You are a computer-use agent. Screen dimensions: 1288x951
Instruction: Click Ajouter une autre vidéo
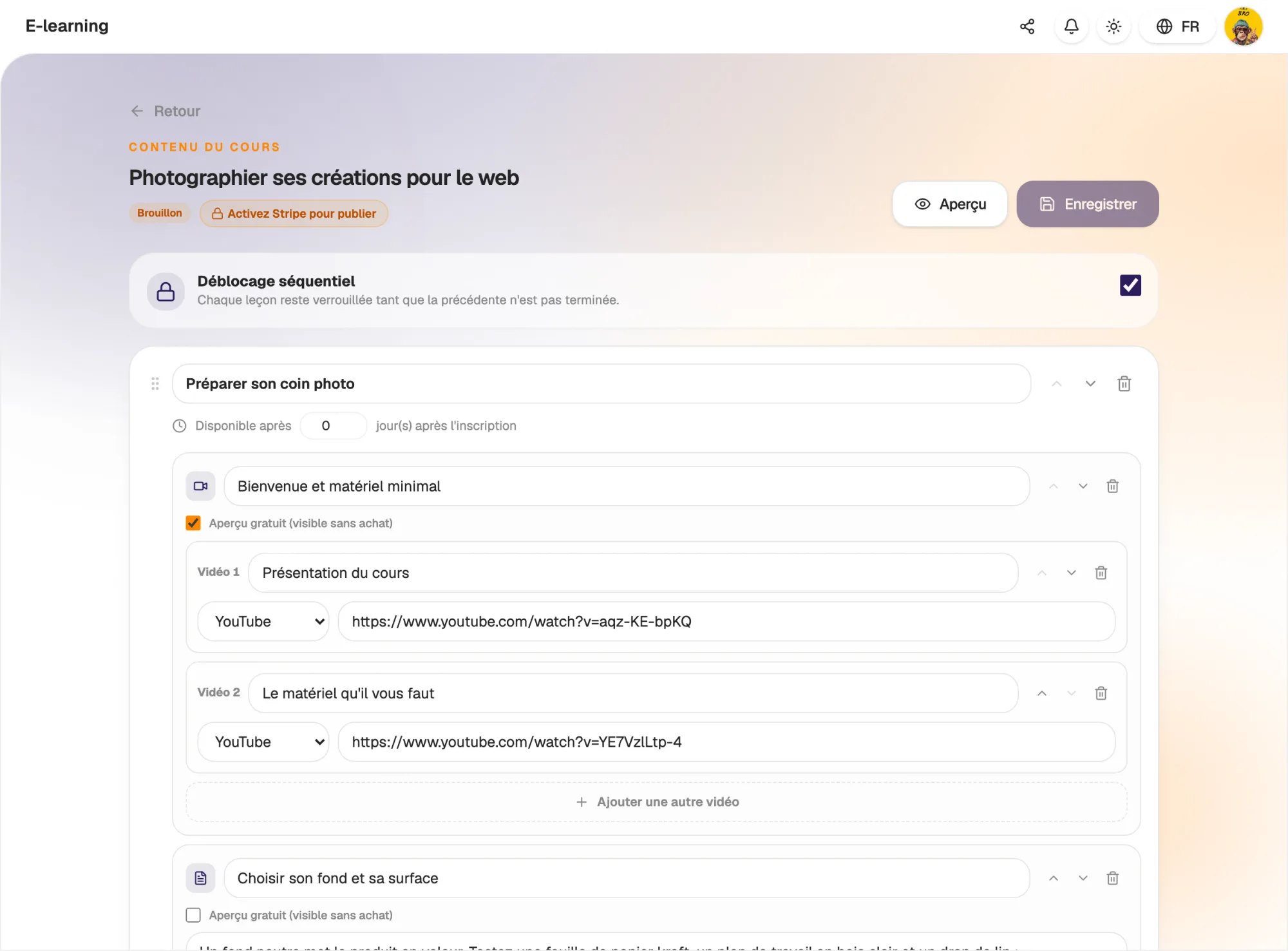tap(656, 802)
